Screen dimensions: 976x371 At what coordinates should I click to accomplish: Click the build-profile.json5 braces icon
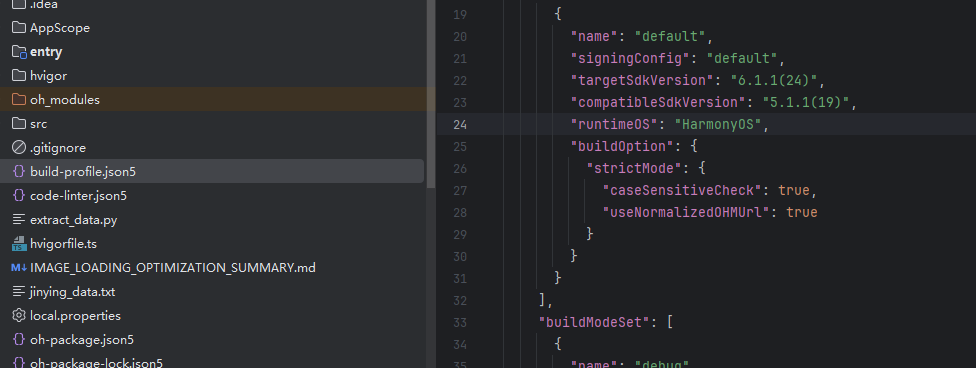pyautogui.click(x=19, y=172)
